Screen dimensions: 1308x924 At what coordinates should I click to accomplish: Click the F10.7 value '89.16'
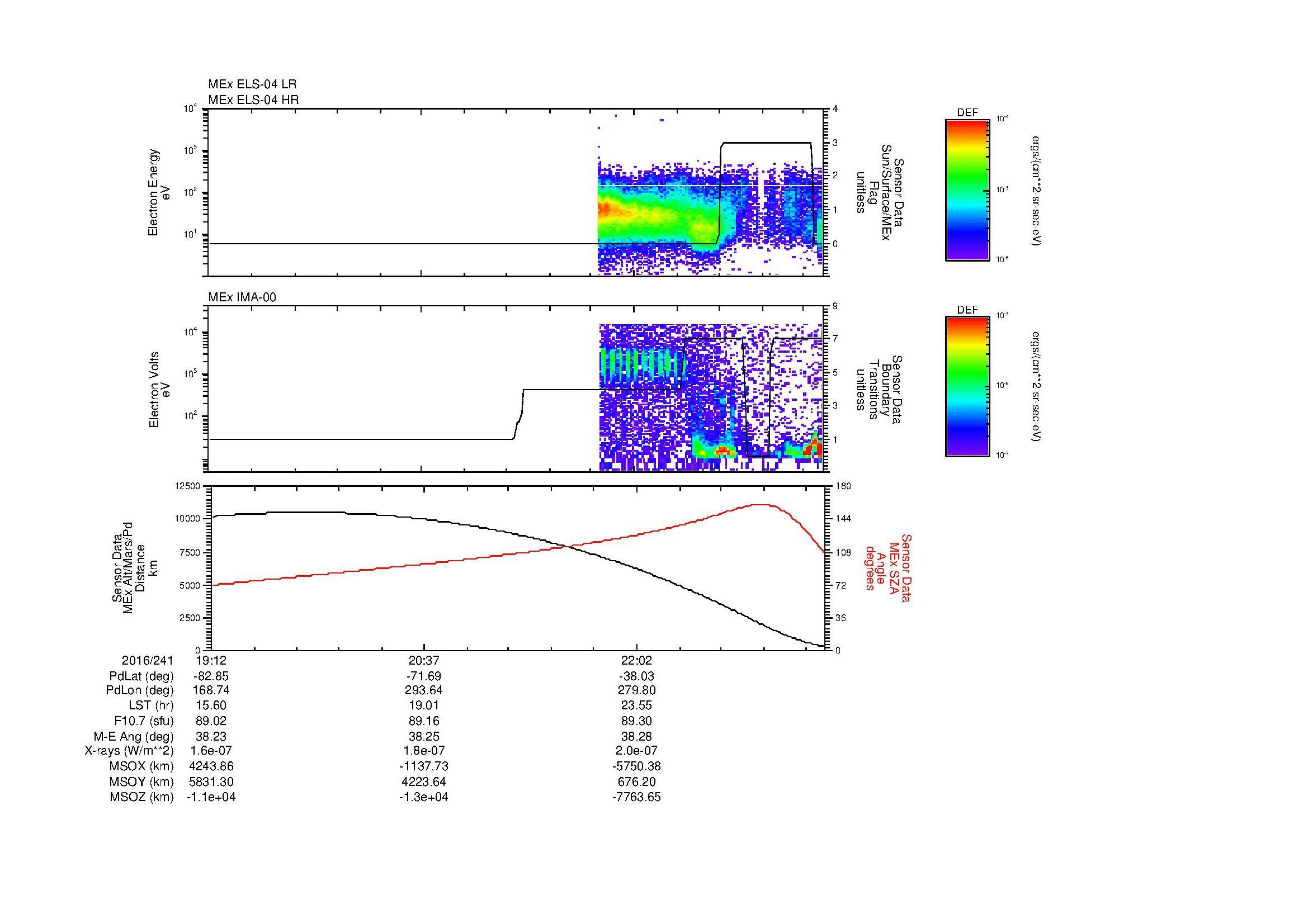[424, 721]
